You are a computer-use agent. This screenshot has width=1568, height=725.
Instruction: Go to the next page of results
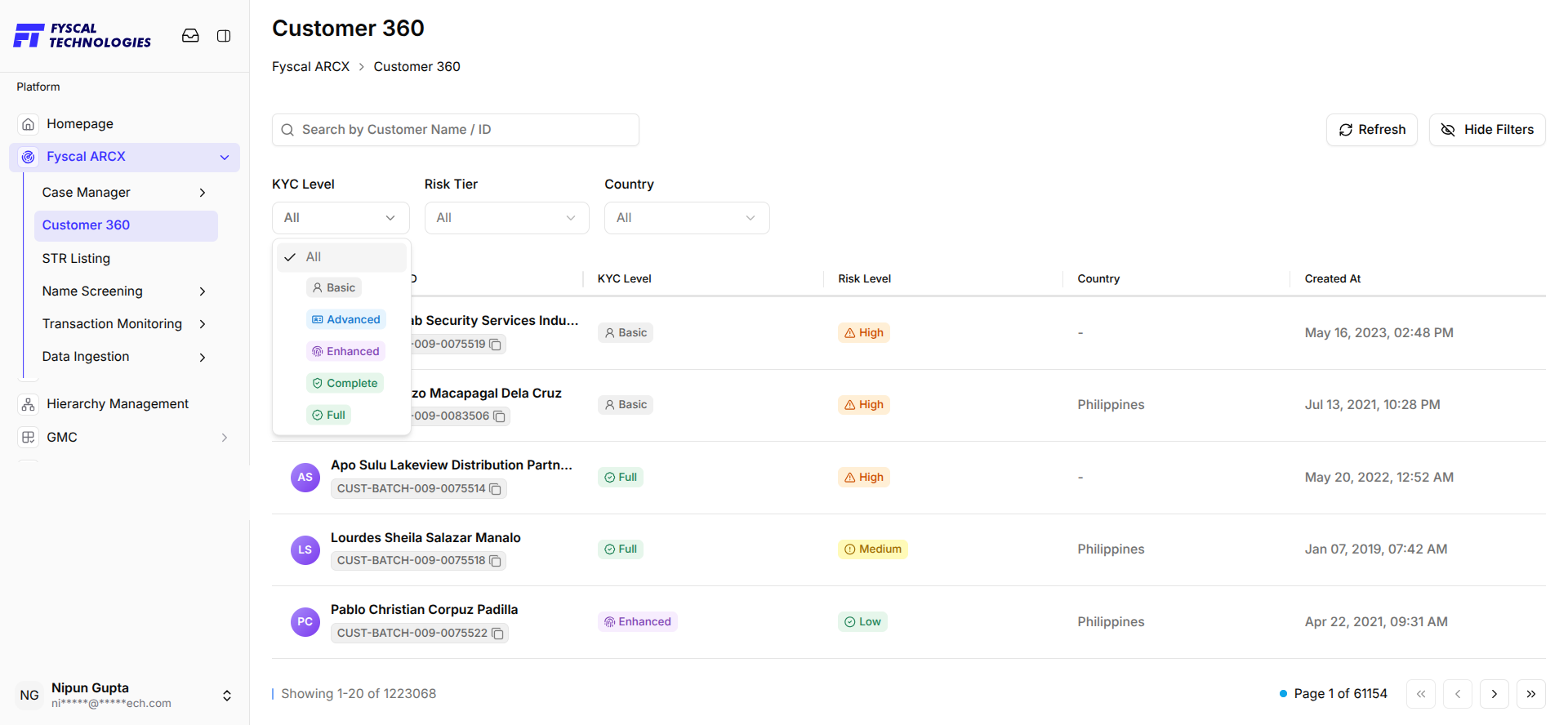click(x=1494, y=694)
